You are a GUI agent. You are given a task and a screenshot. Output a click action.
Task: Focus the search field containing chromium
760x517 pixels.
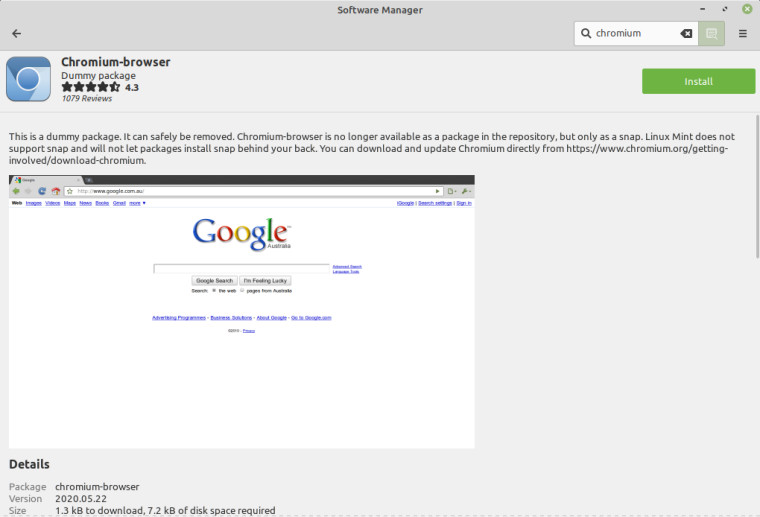tap(636, 33)
